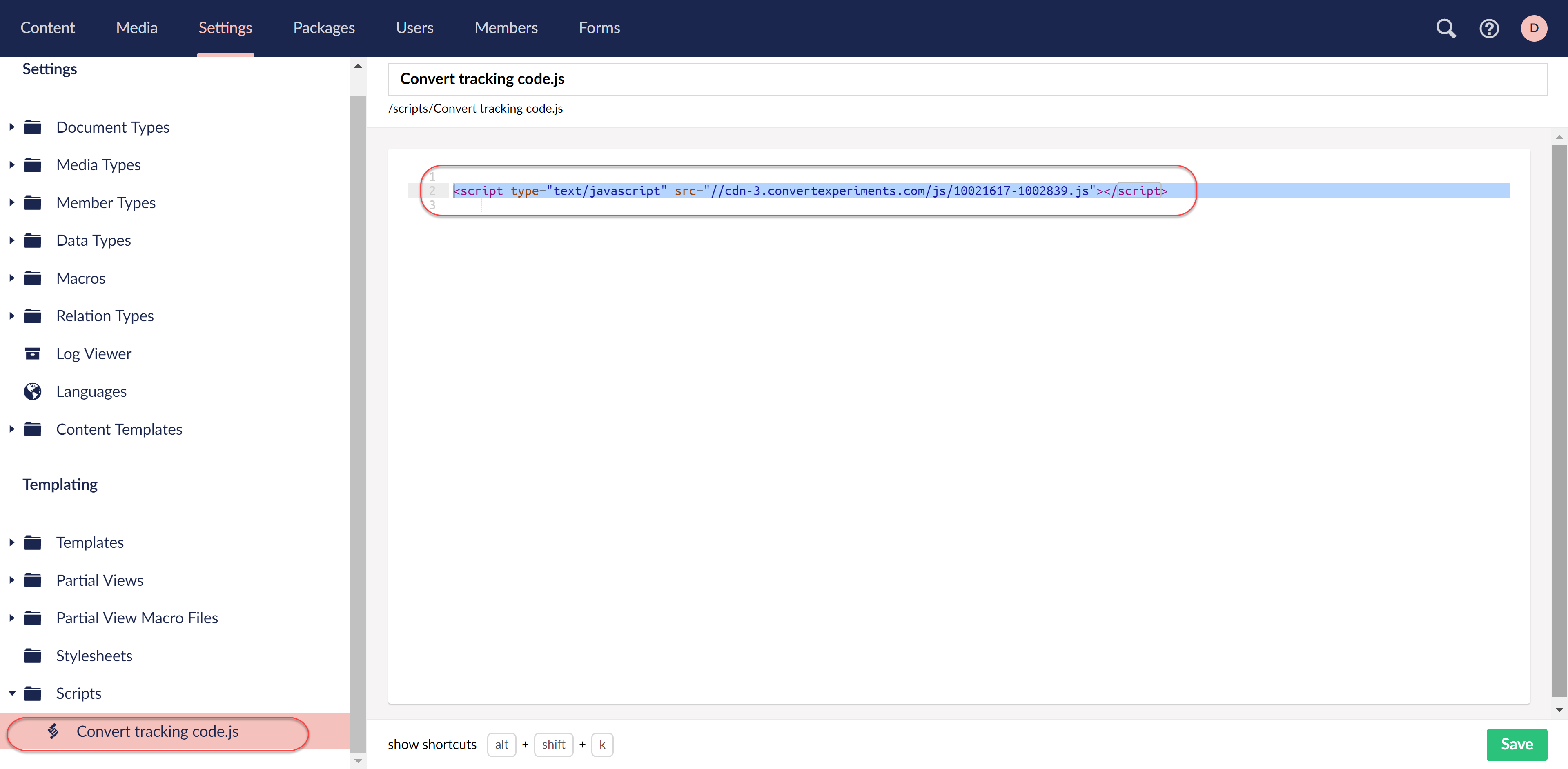Screen dimensions: 1568x769
Task: Click the Log Viewer box icon
Action: click(x=32, y=353)
